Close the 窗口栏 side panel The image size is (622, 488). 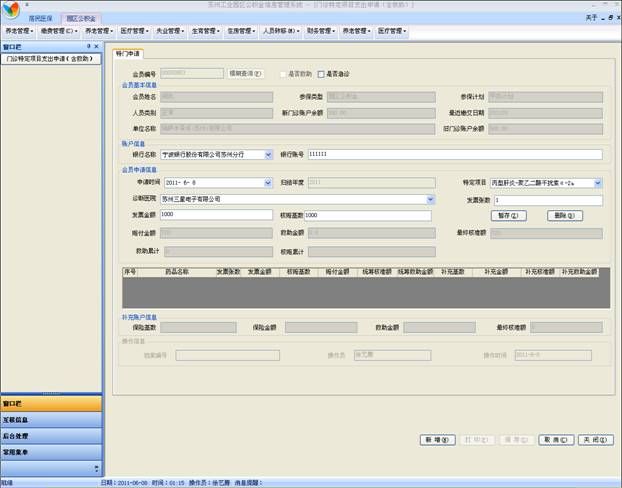click(x=96, y=46)
